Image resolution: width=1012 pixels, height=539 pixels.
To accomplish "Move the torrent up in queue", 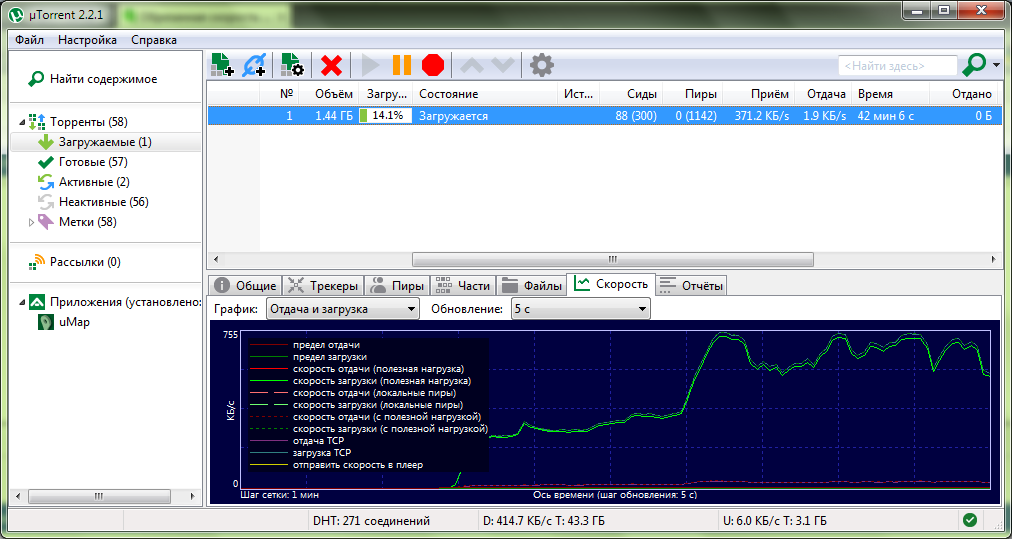I will click(x=472, y=65).
